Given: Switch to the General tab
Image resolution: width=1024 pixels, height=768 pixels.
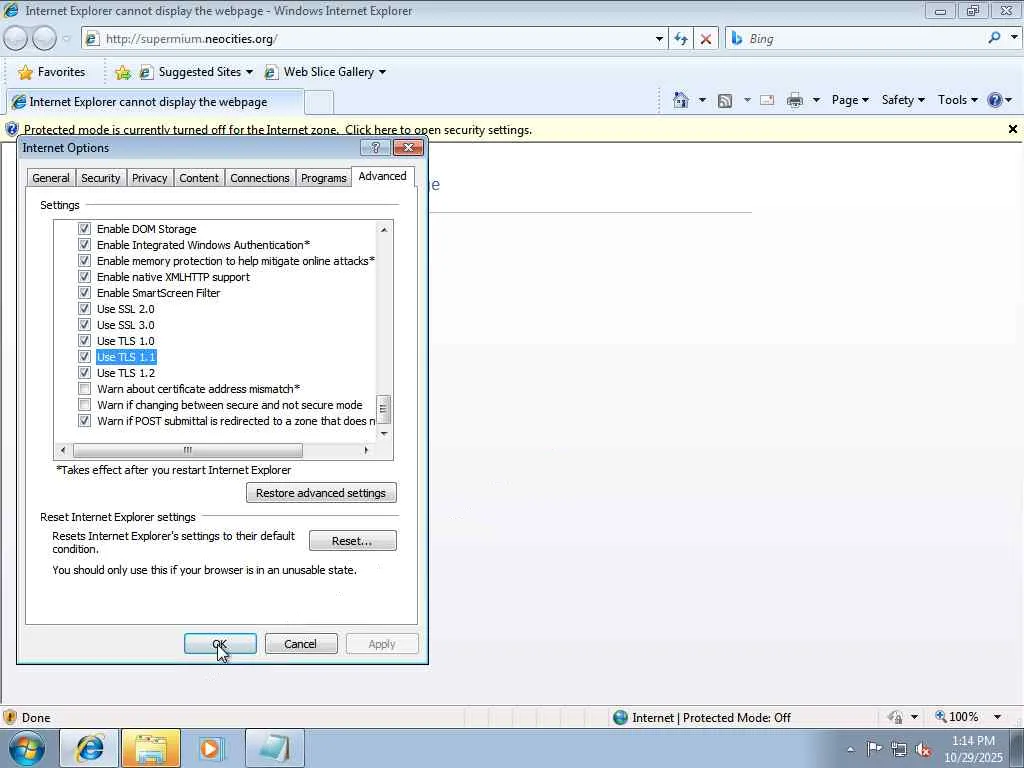Looking at the screenshot, I should (51, 178).
